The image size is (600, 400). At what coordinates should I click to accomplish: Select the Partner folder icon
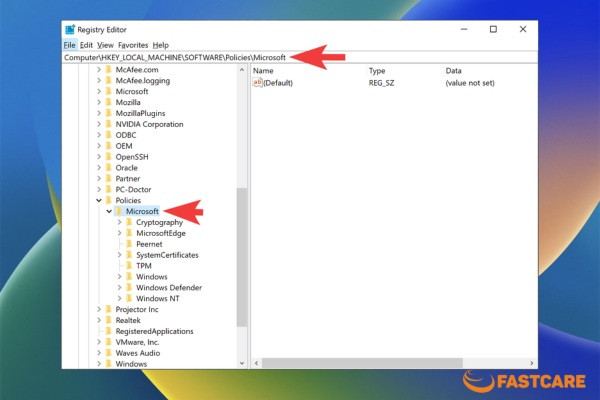109,178
